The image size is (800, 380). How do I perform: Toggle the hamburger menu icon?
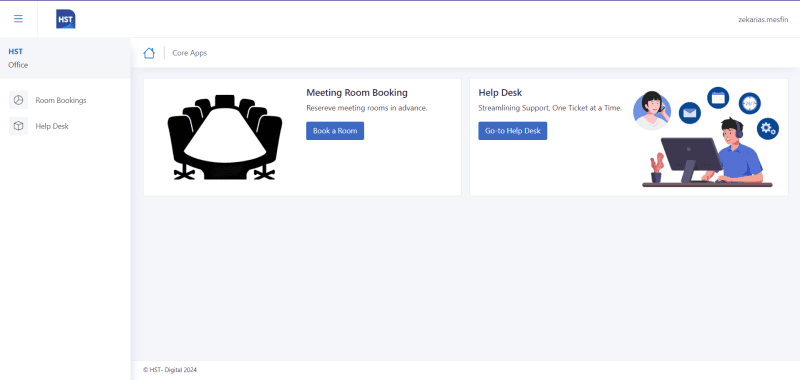(18, 19)
